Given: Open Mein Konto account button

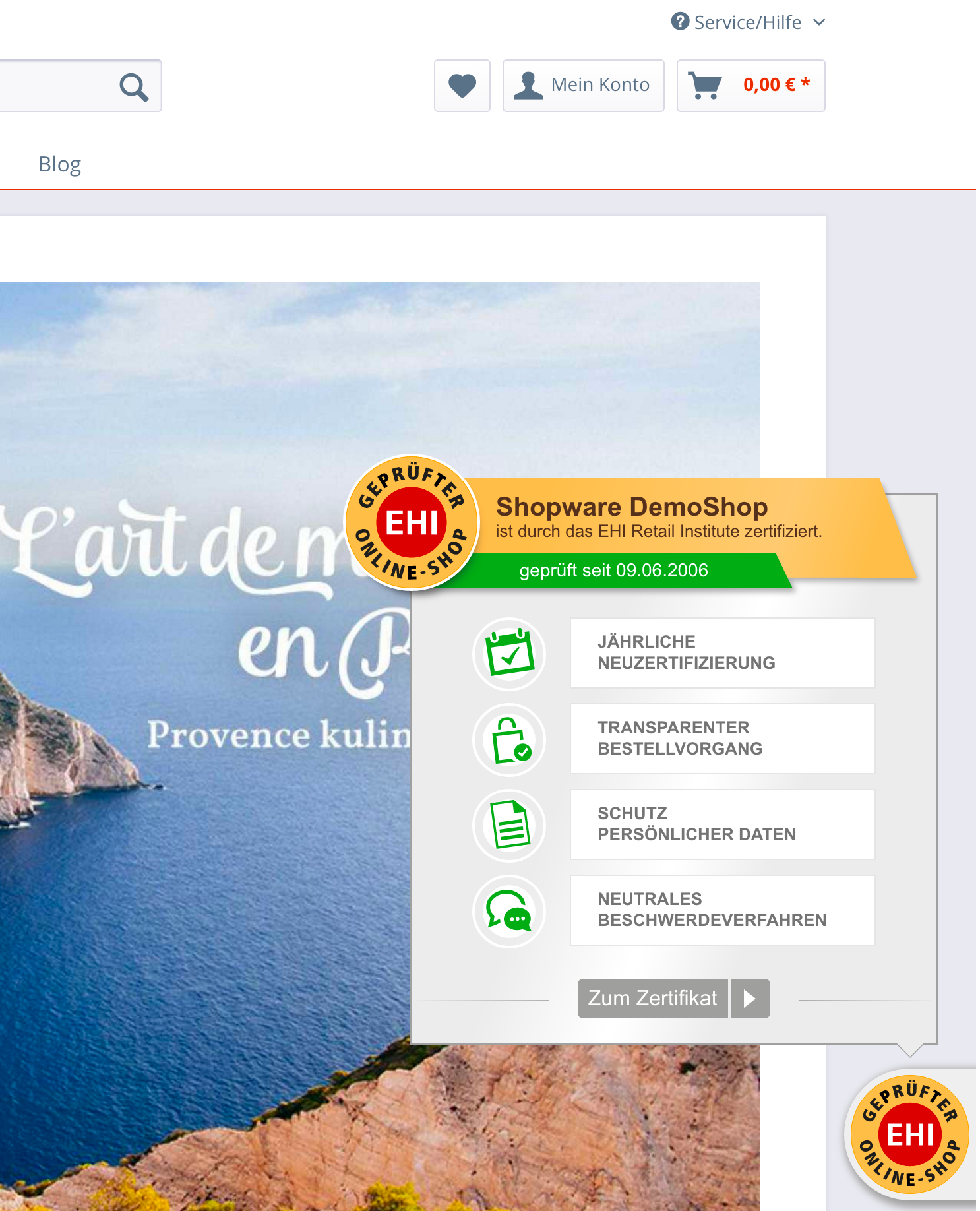Looking at the screenshot, I should [x=584, y=86].
